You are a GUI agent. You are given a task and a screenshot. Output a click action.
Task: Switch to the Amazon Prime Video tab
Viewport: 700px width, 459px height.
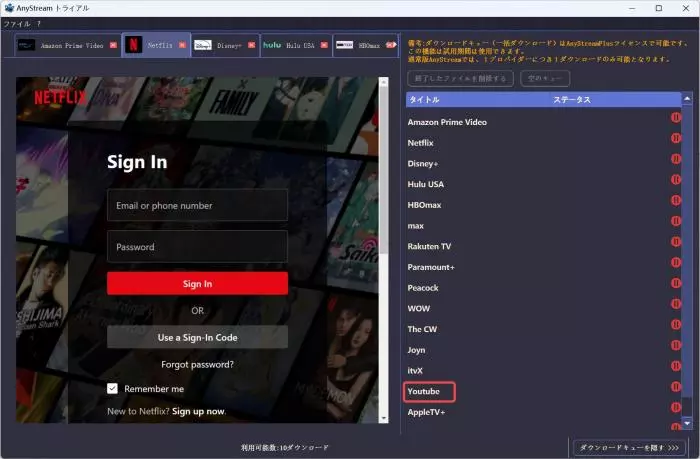[67, 45]
